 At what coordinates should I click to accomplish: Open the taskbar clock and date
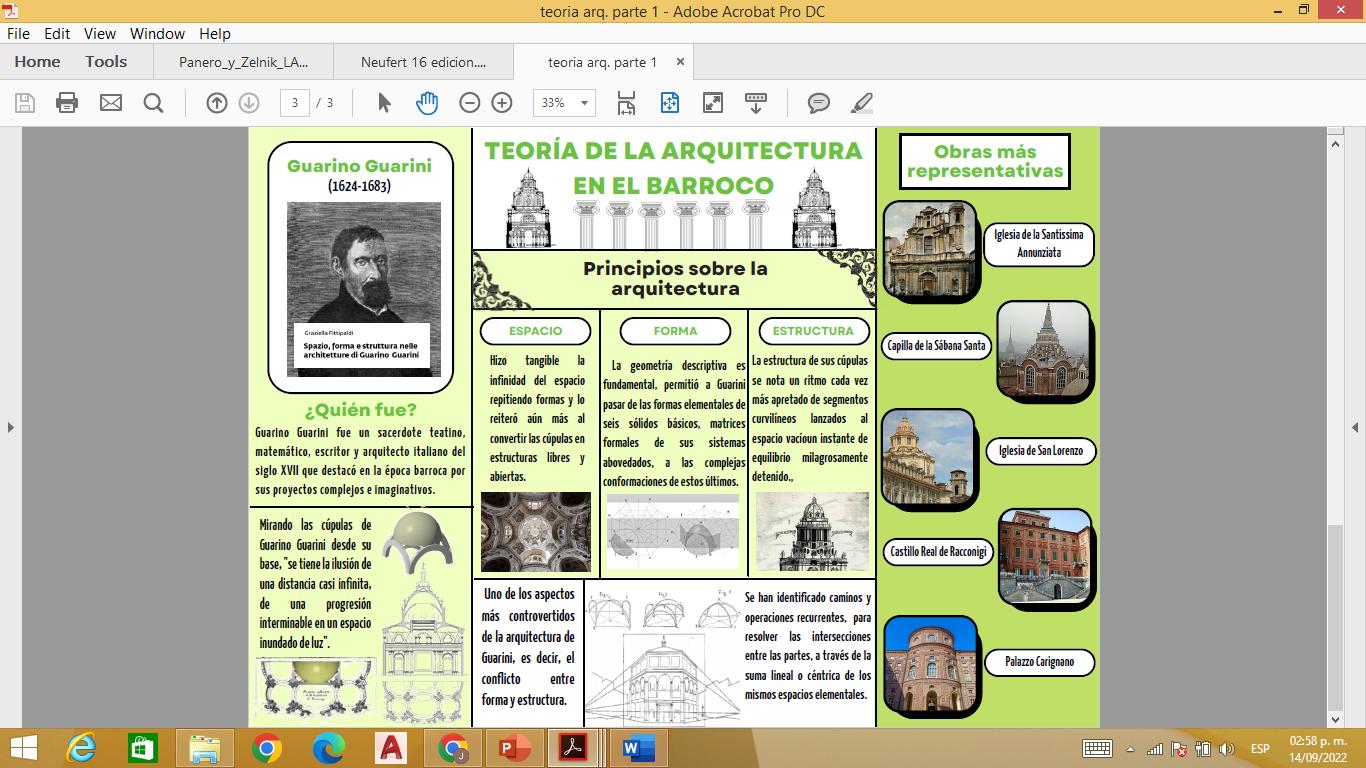click(x=1317, y=748)
